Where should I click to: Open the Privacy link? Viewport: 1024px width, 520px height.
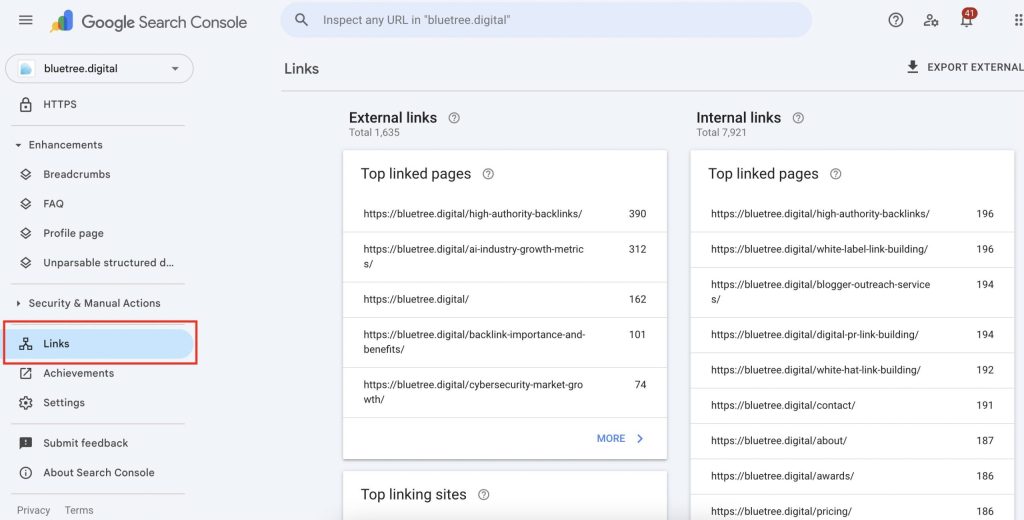[x=33, y=510]
